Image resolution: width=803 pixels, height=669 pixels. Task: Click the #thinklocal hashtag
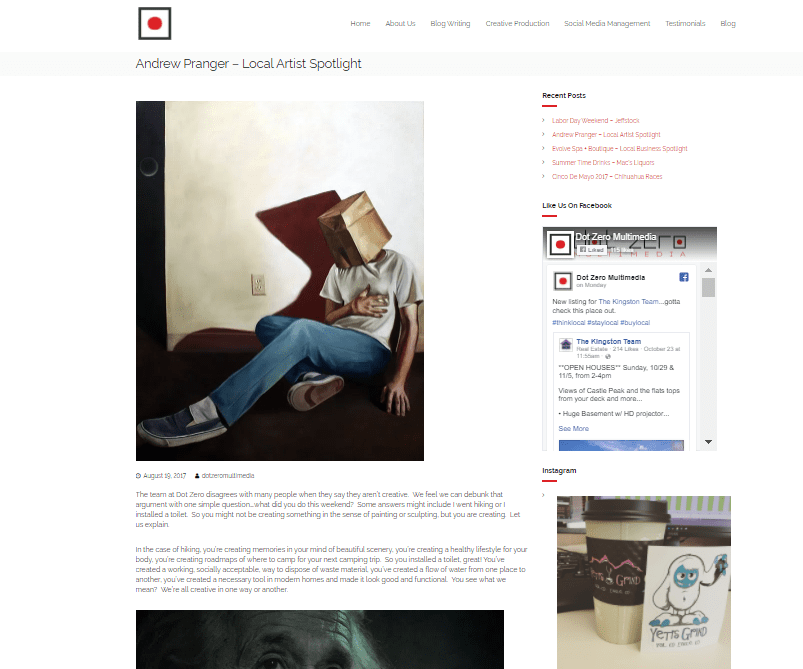(x=568, y=323)
